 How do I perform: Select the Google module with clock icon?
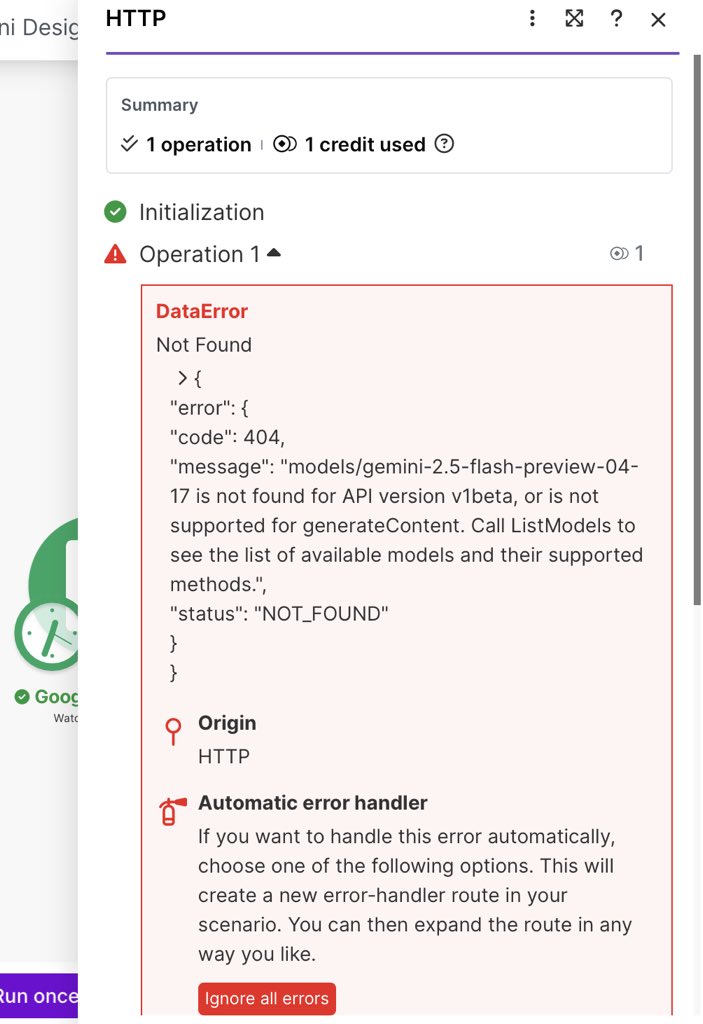(47, 594)
